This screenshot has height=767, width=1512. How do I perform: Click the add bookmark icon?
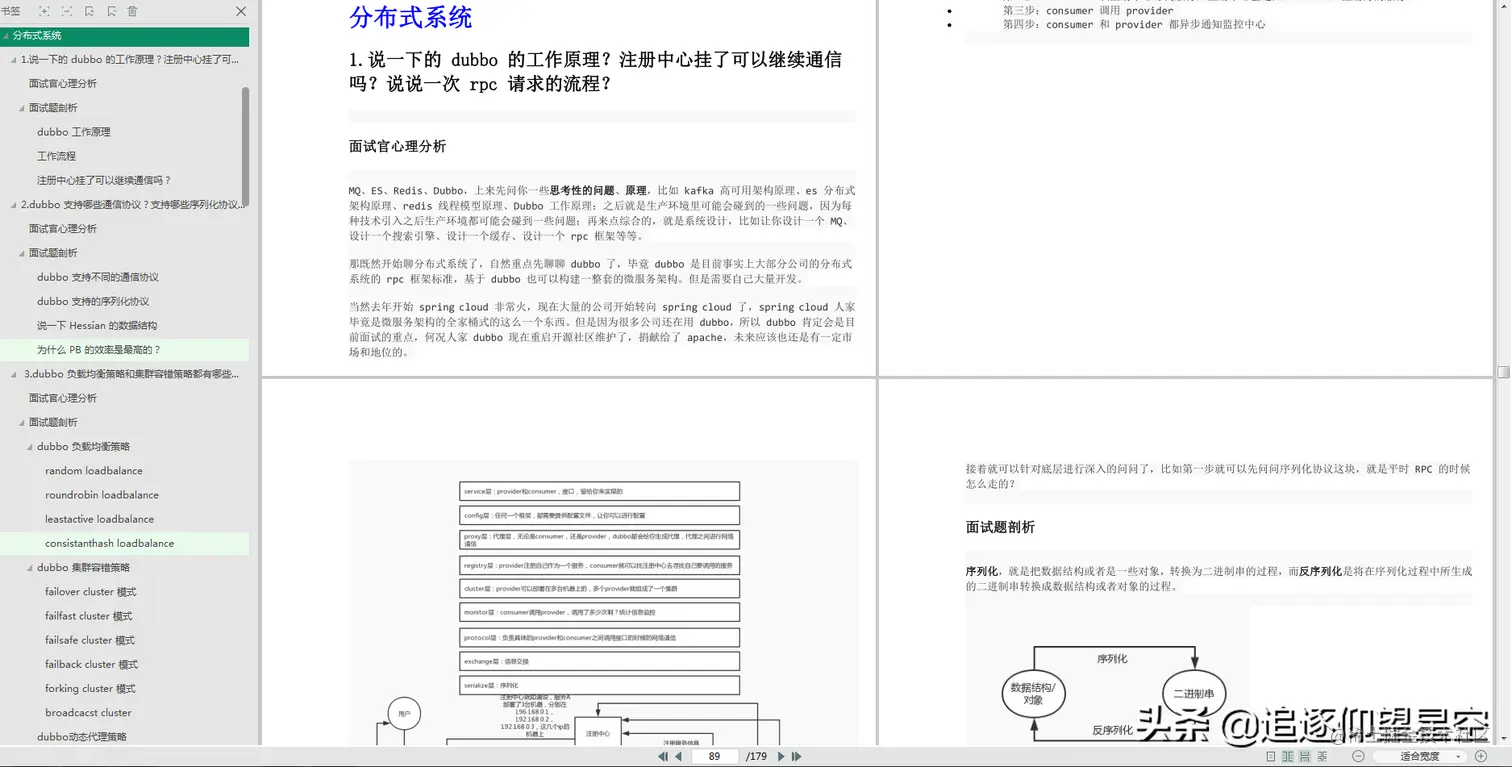pos(89,11)
